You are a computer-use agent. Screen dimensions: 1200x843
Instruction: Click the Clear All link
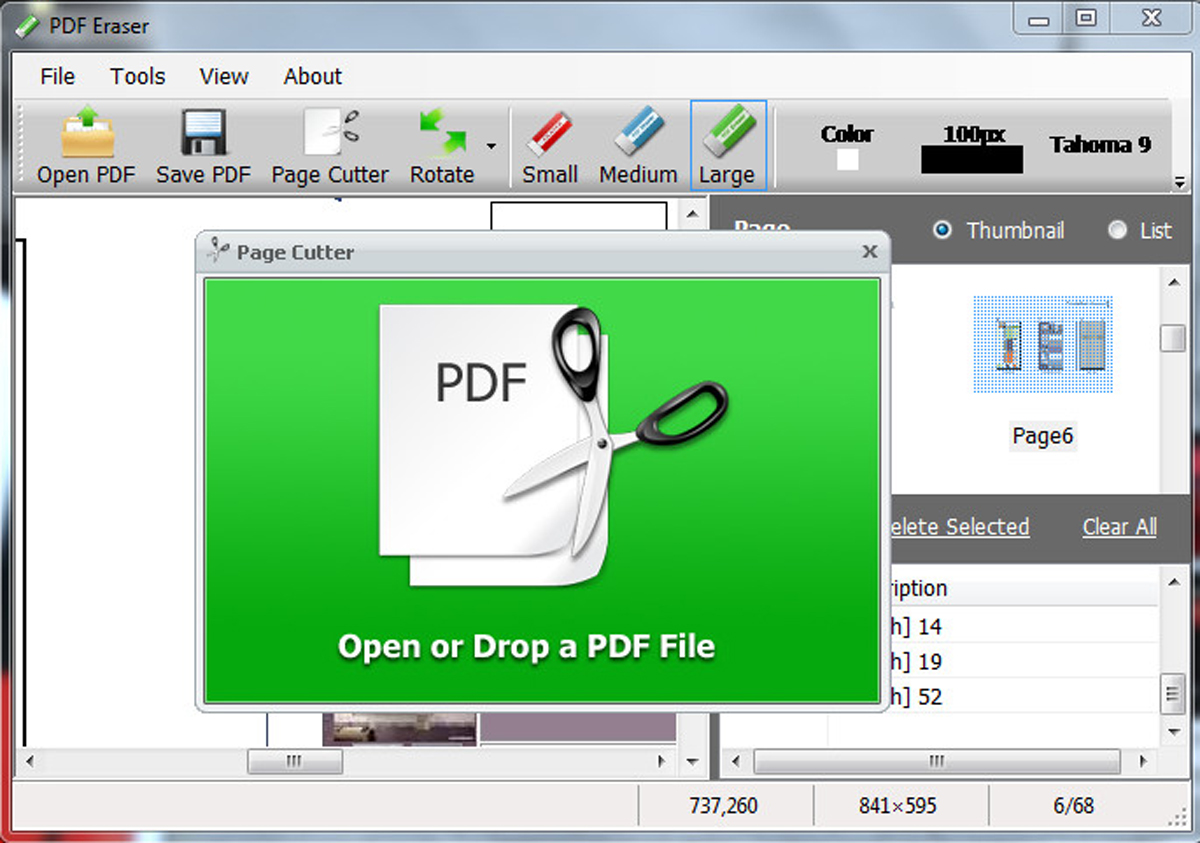[1119, 527]
